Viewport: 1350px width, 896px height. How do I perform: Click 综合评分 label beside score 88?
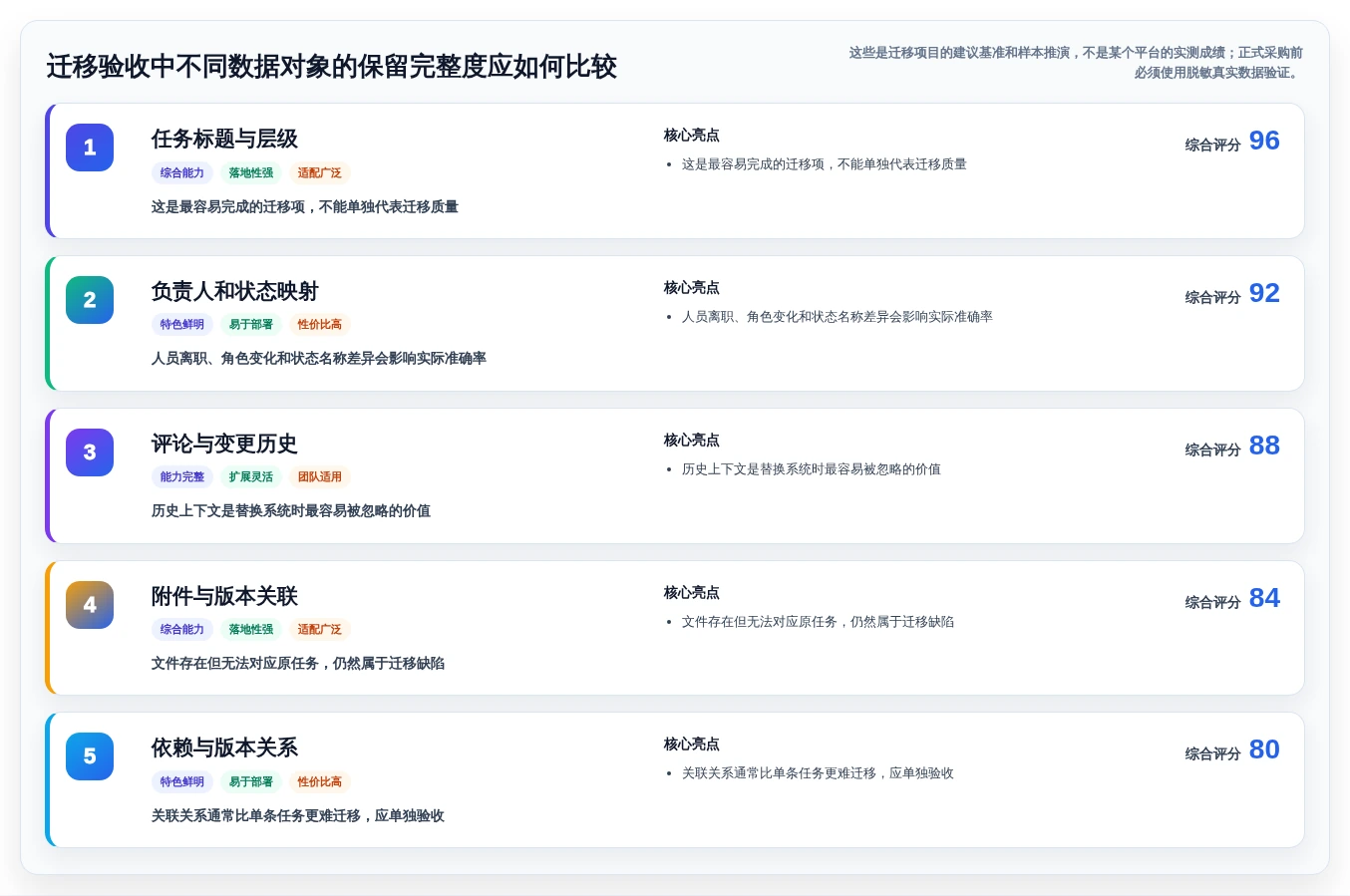[x=1212, y=449]
